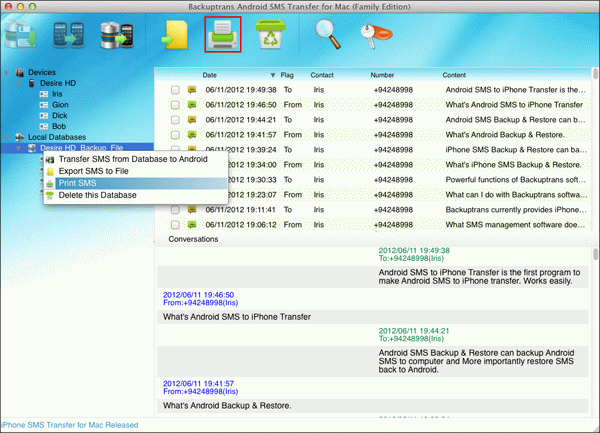Tick the checkbox for the 19:06:12 message
Screen dimensions: 600x433
175,225
